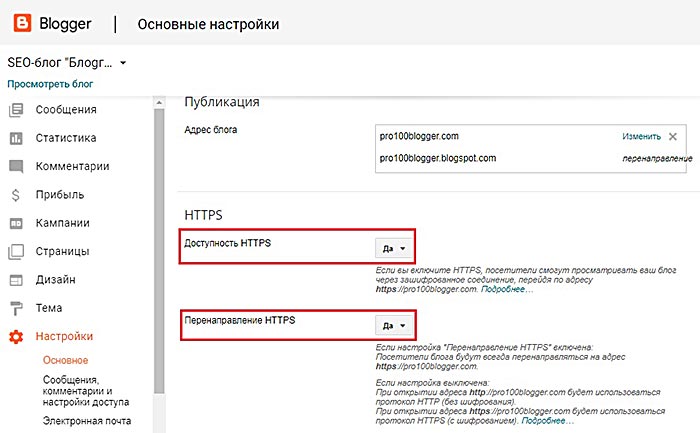Go to Кампании in the sidebar

click(x=62, y=223)
